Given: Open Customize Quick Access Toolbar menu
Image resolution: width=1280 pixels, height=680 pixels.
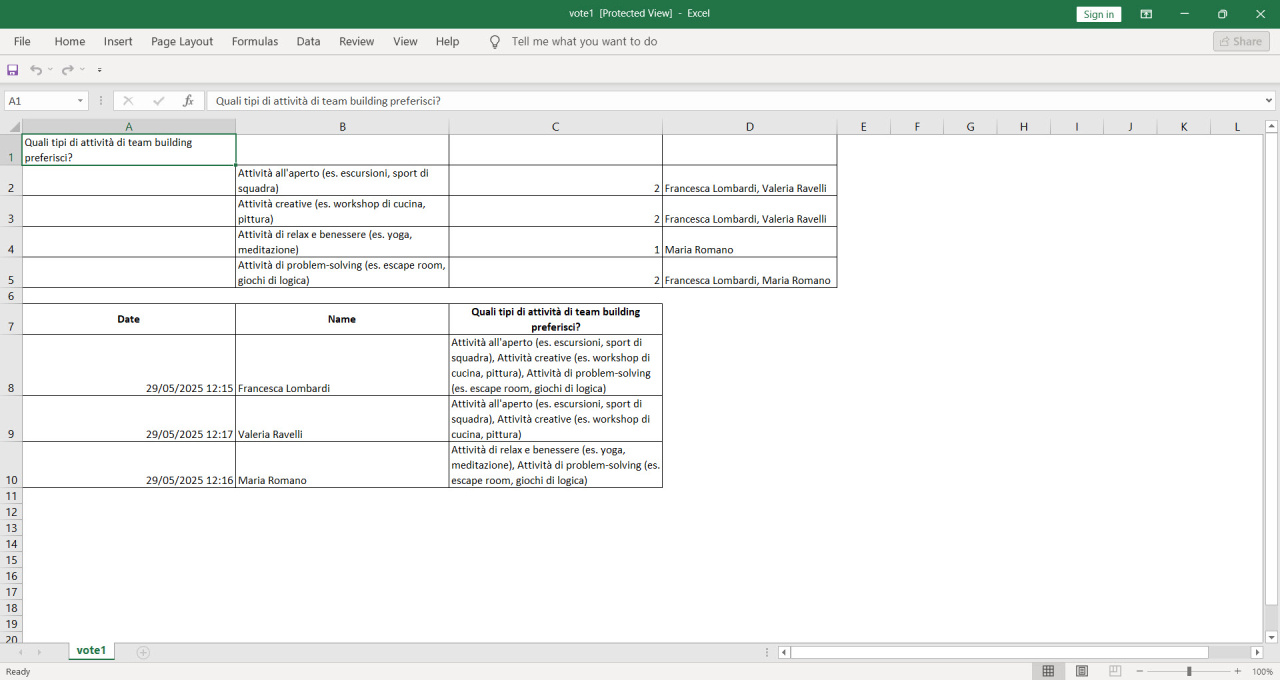Looking at the screenshot, I should [100, 70].
